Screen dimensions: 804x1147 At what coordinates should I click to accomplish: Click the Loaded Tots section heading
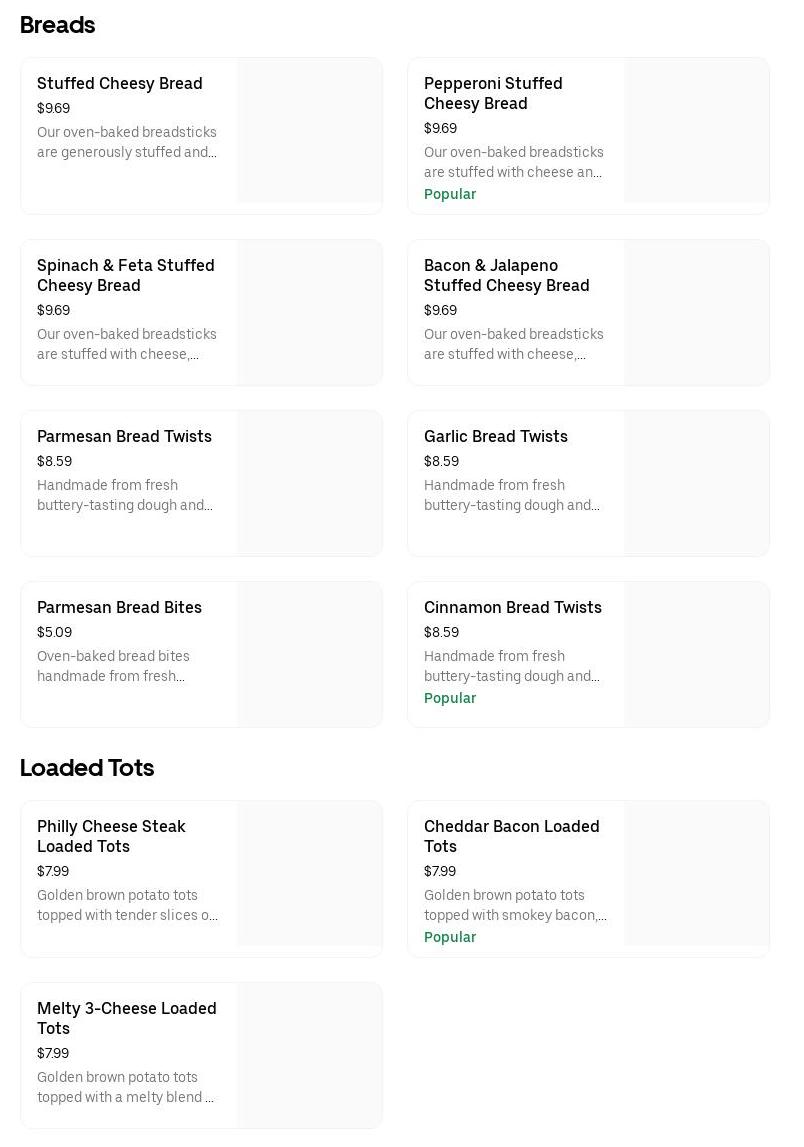[x=87, y=768]
